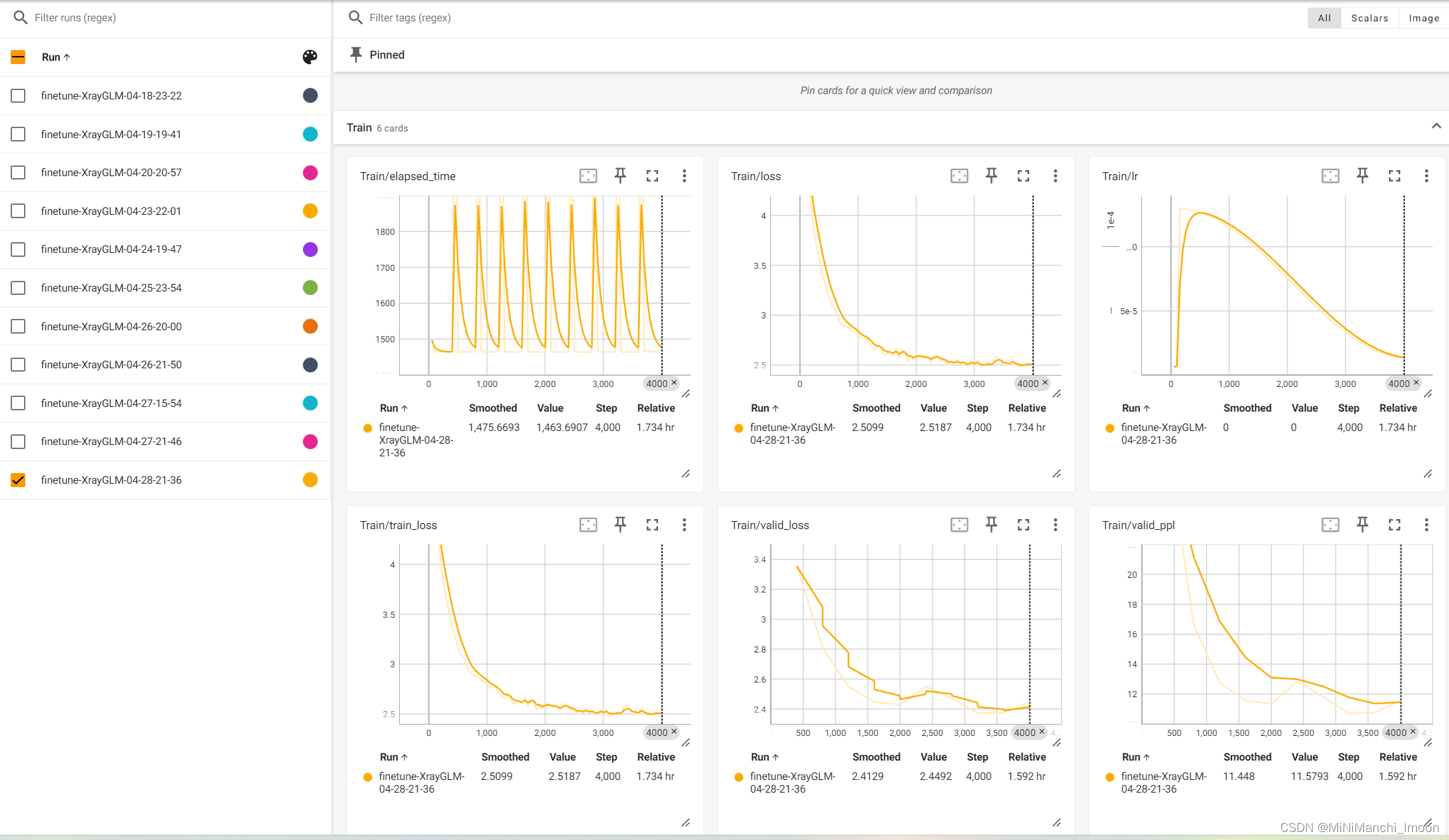The height and width of the screenshot is (840, 1449).
Task: Expand the Train/elapsed_time data table handle
Action: pos(685,474)
